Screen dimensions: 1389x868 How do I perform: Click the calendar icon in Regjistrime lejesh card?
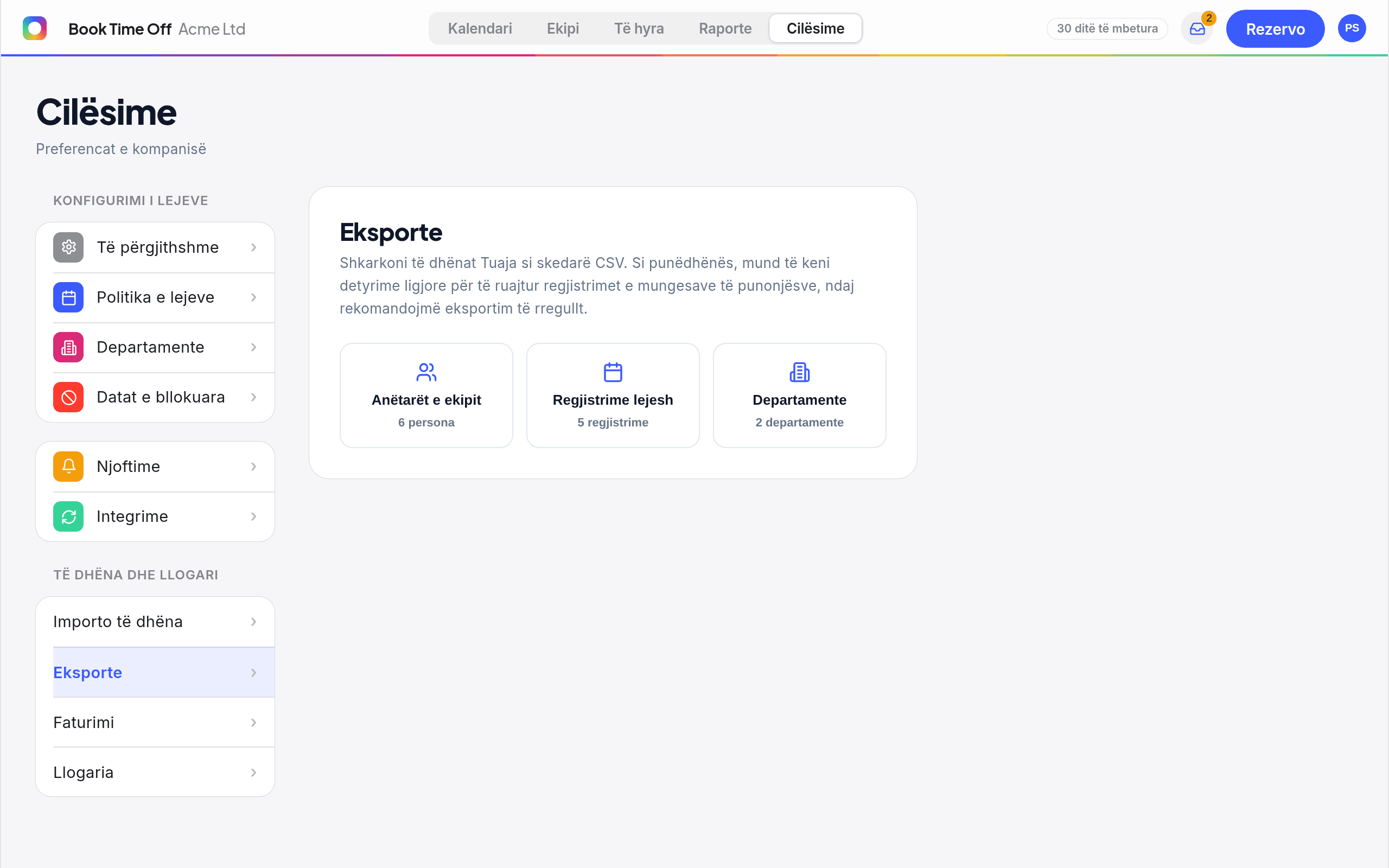point(613,372)
